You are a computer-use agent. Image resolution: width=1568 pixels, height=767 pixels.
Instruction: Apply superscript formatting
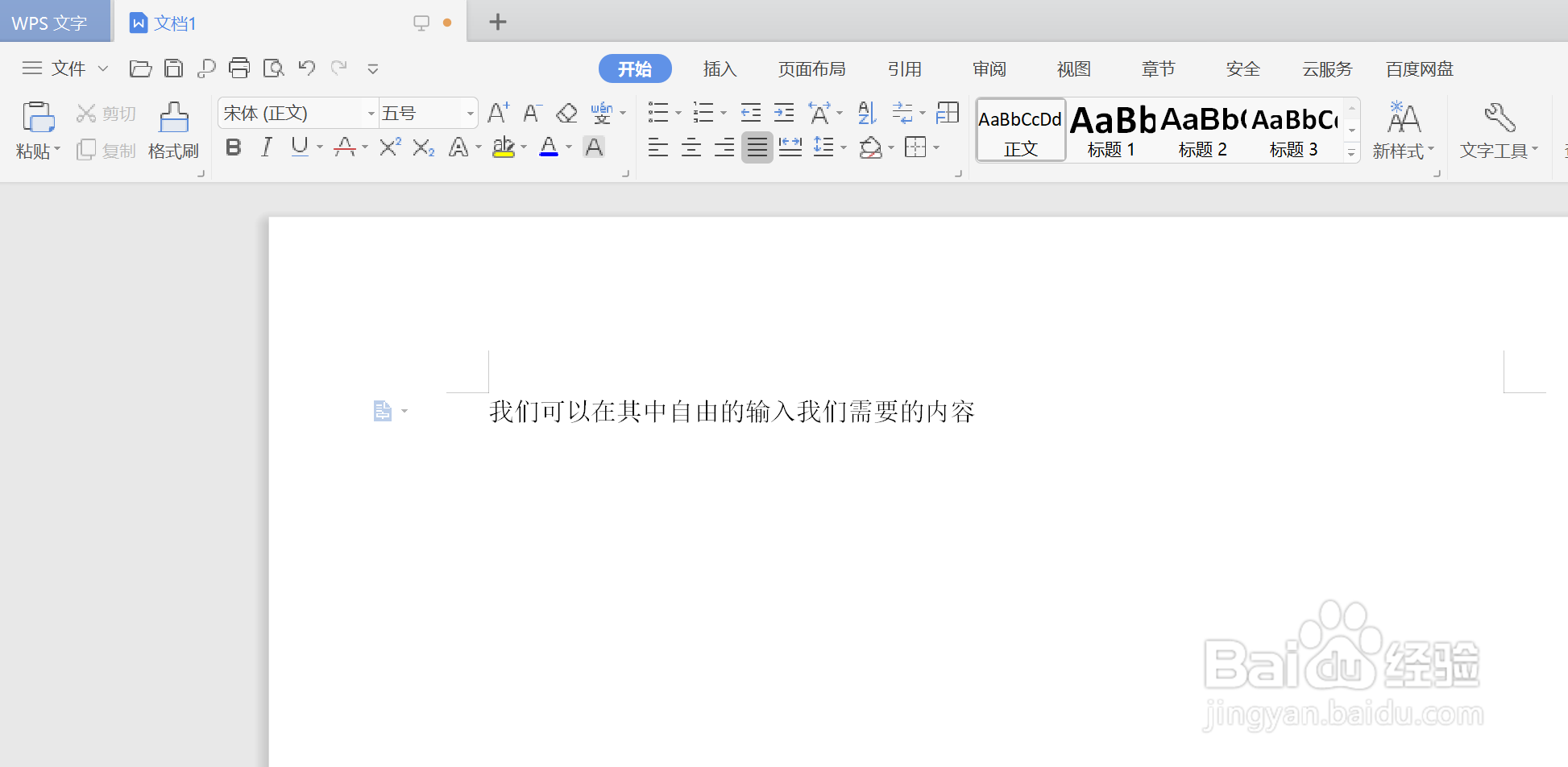(x=390, y=147)
